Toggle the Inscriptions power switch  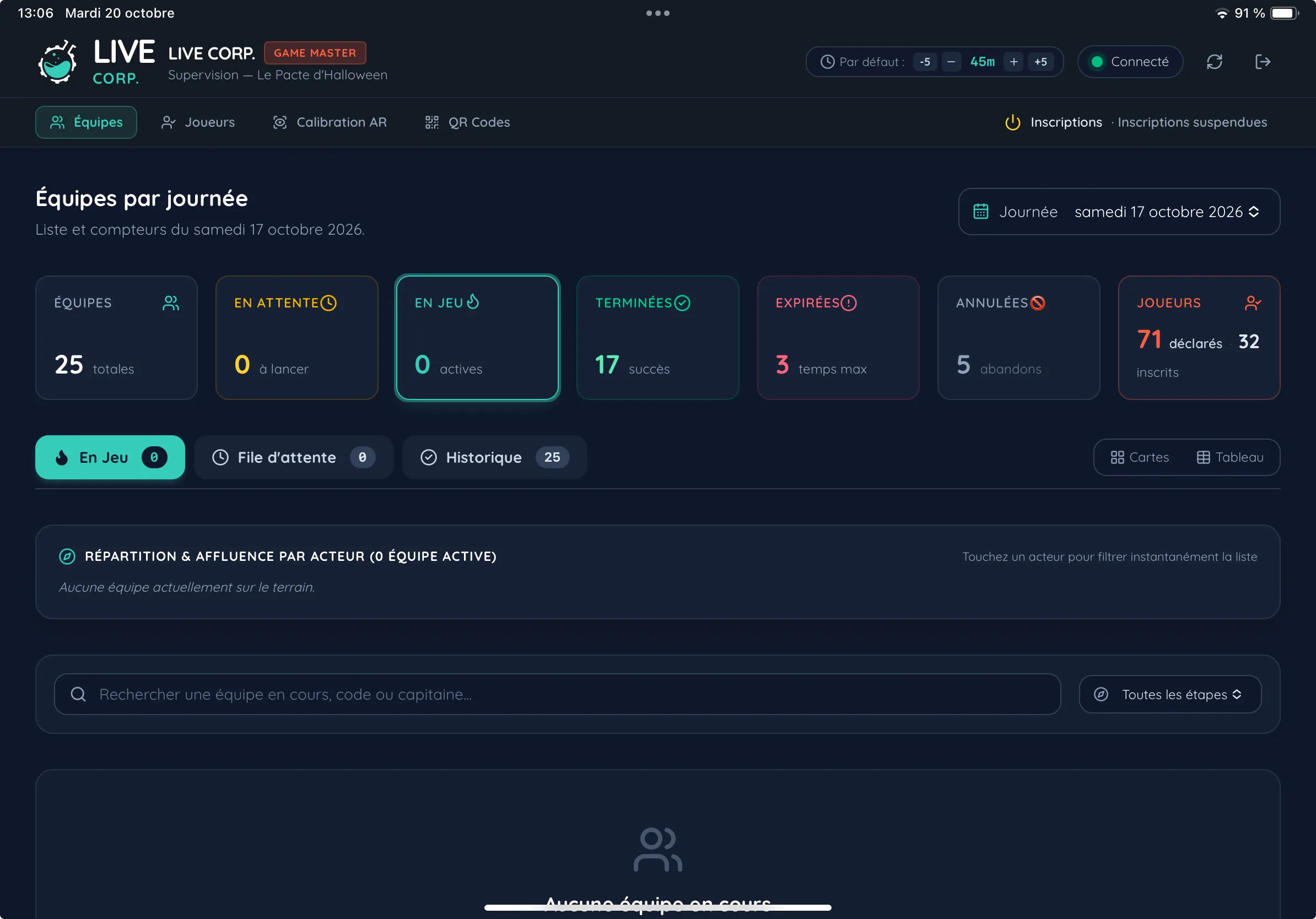coord(1013,123)
